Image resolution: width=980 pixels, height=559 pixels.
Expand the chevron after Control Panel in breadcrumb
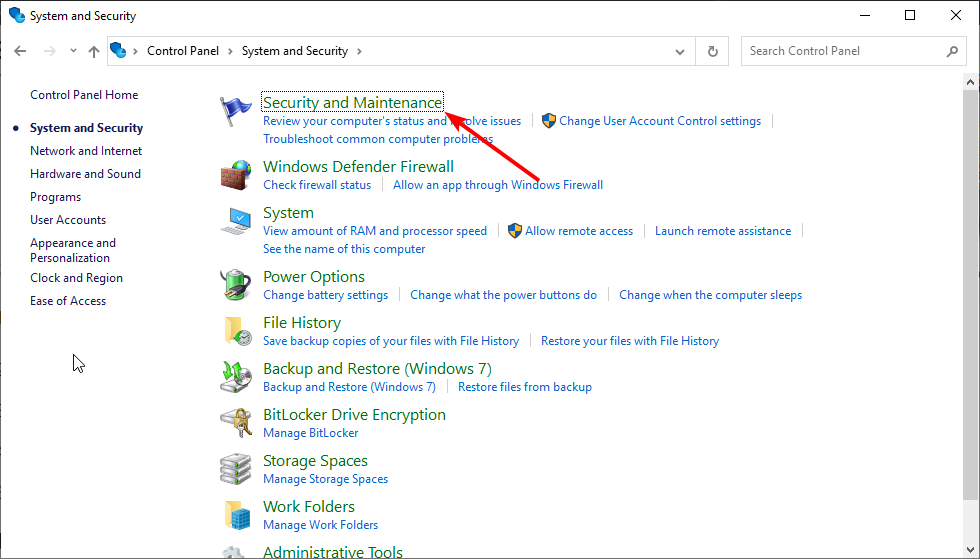click(x=230, y=51)
